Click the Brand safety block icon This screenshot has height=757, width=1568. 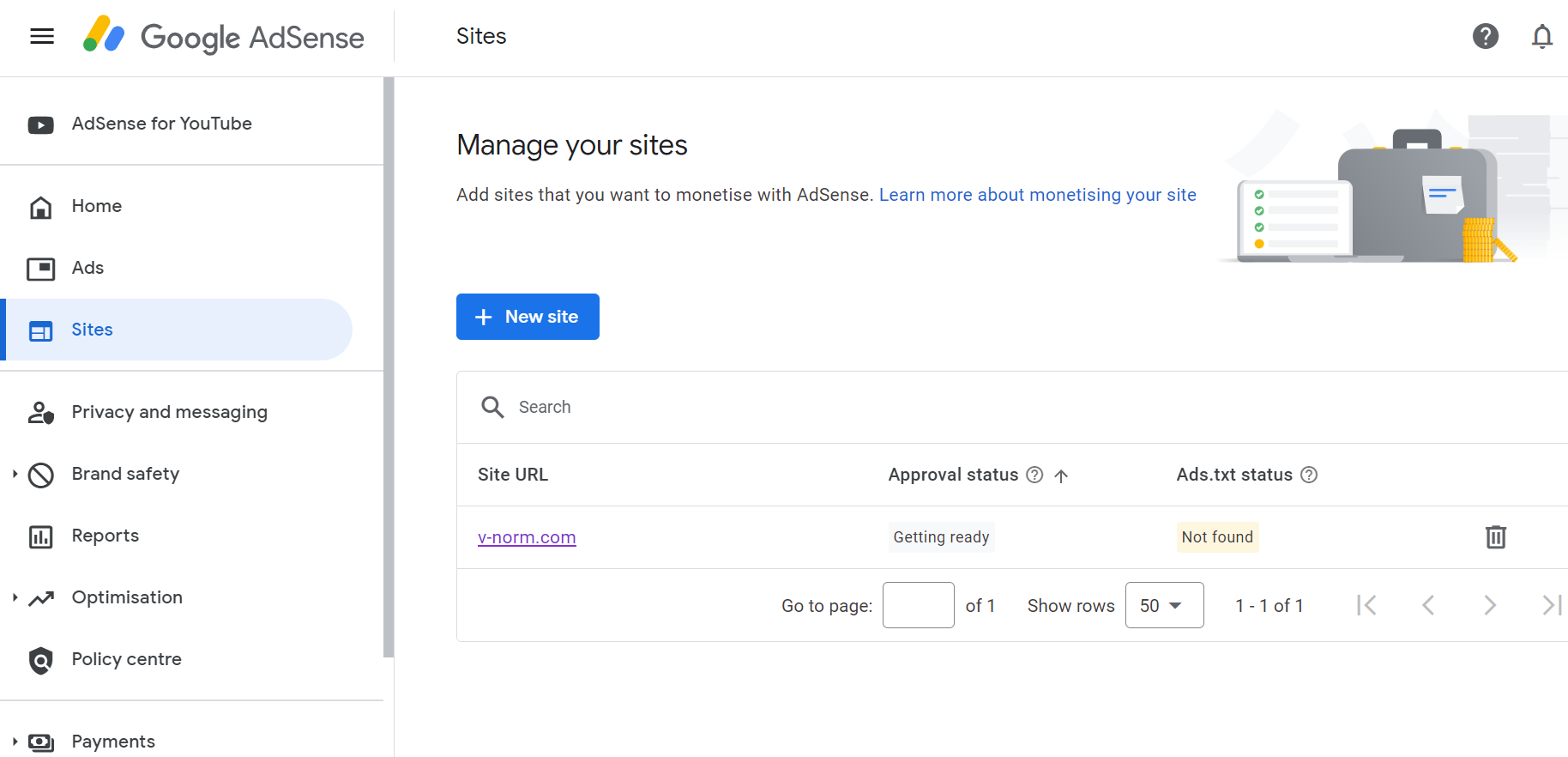[x=40, y=475]
